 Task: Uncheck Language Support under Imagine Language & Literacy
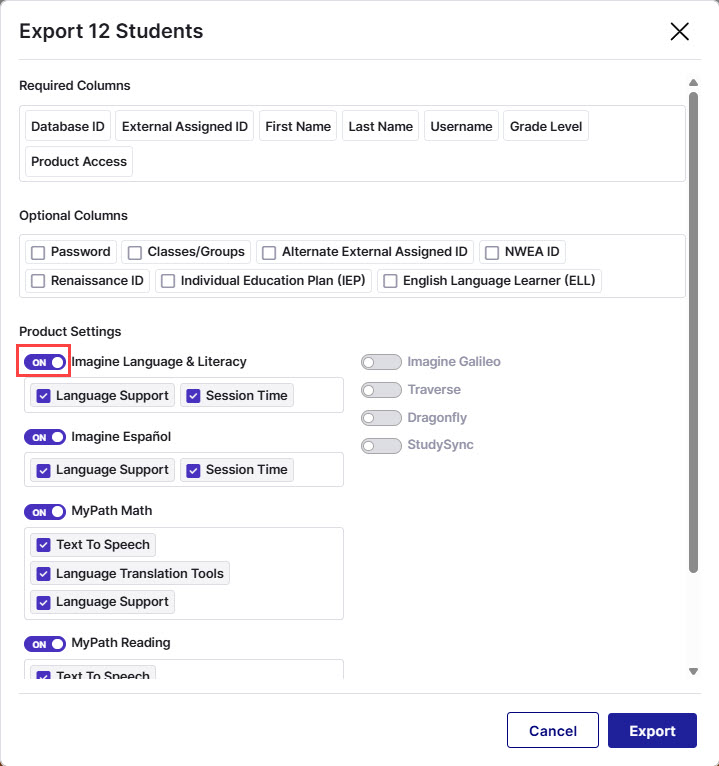coord(43,396)
